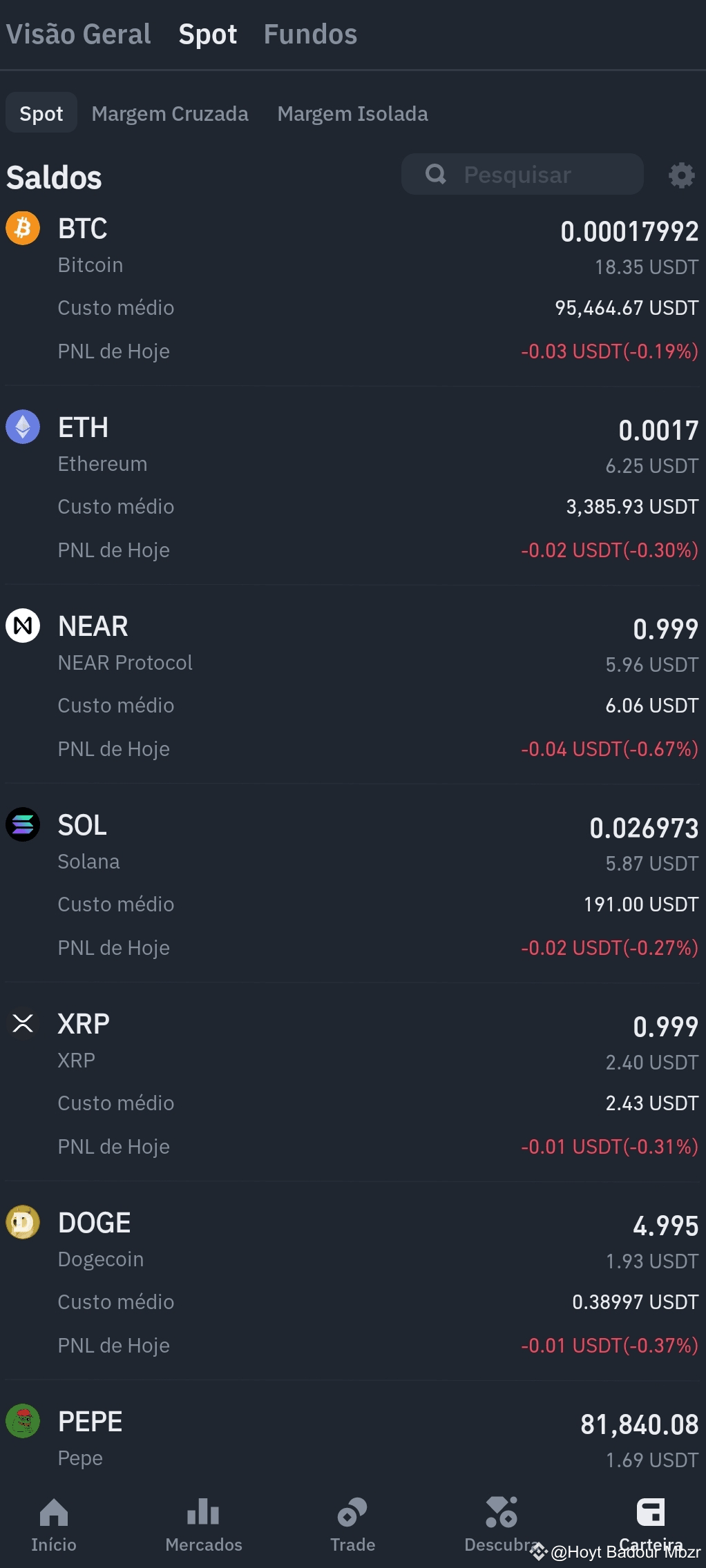Open the SOL balance of 0.026973
The width and height of the screenshot is (706, 1568).
tap(644, 828)
